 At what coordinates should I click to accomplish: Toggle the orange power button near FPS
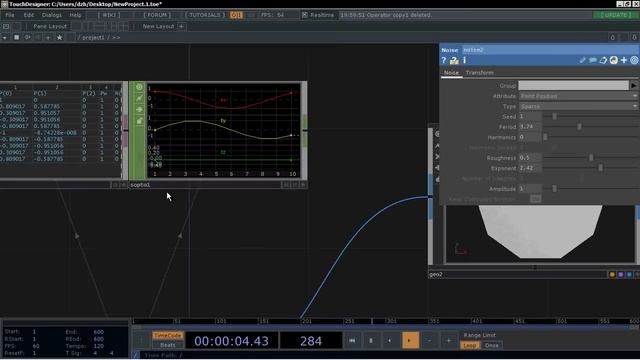pos(236,15)
